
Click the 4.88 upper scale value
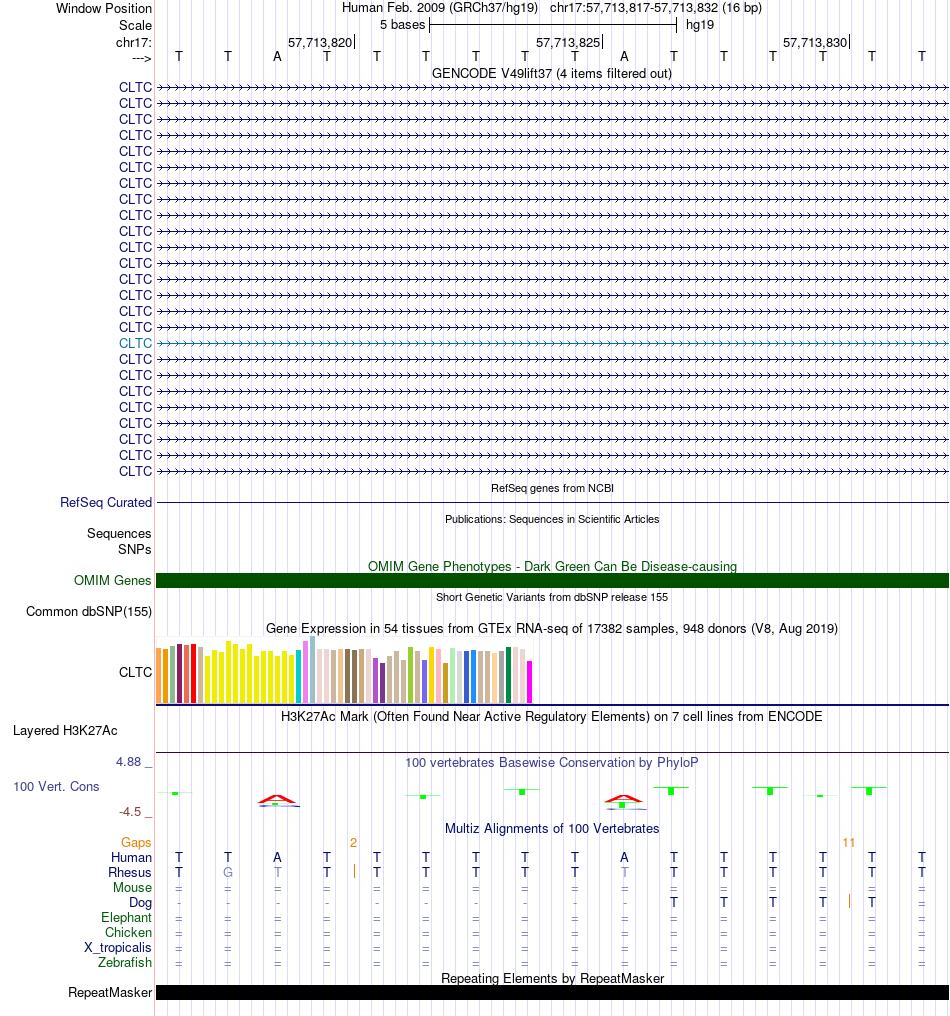pos(128,761)
